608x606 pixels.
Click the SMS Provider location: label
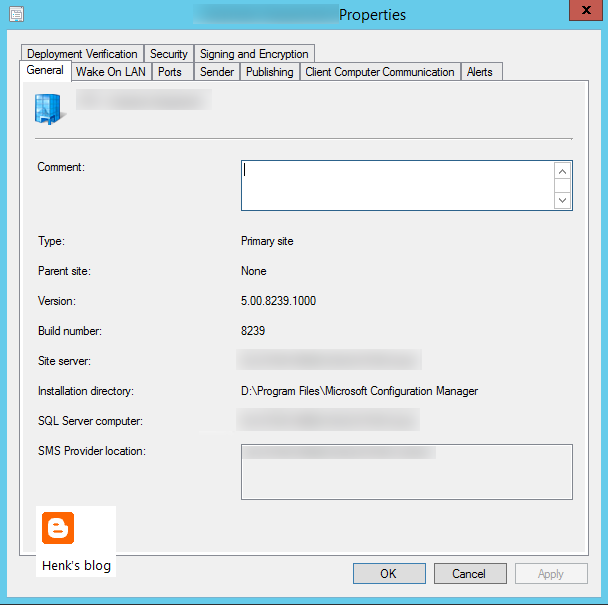tap(92, 451)
